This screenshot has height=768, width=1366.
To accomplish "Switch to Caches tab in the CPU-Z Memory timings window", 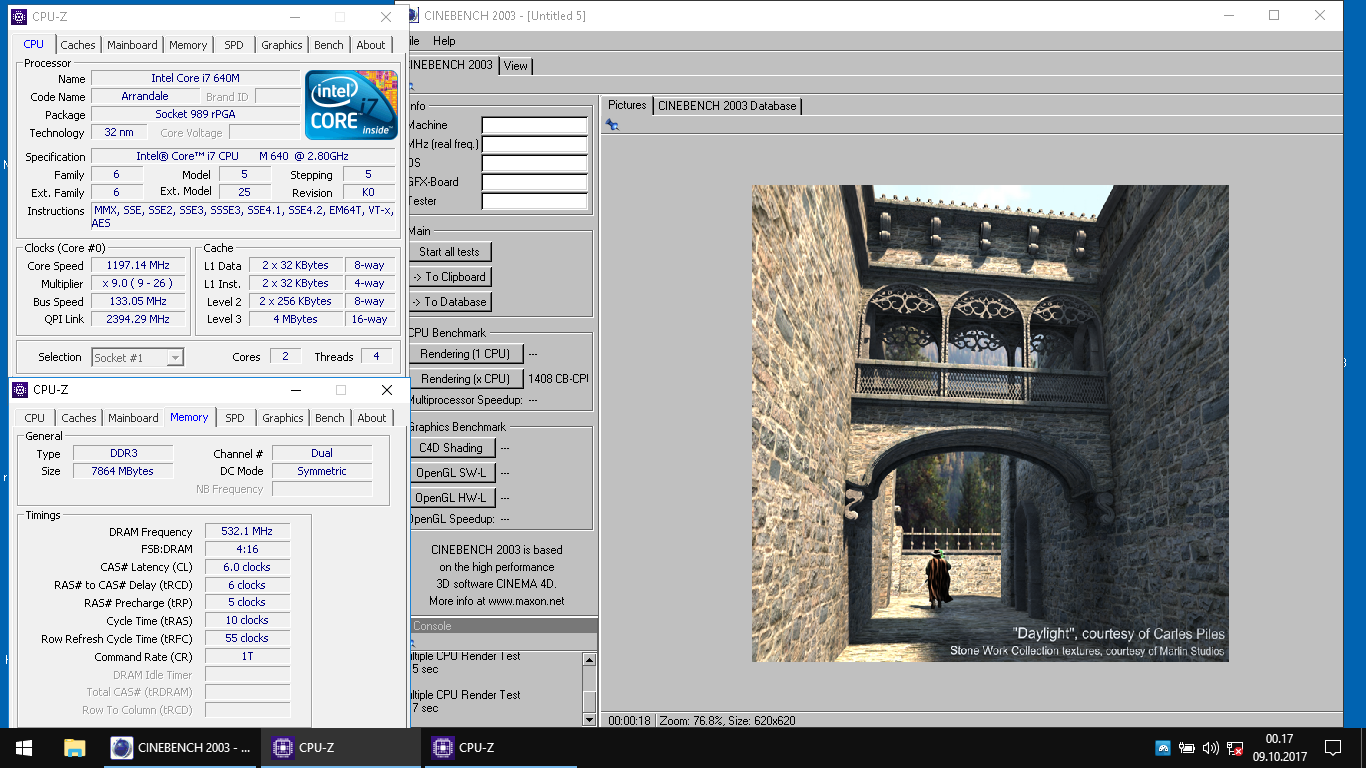I will (x=79, y=418).
